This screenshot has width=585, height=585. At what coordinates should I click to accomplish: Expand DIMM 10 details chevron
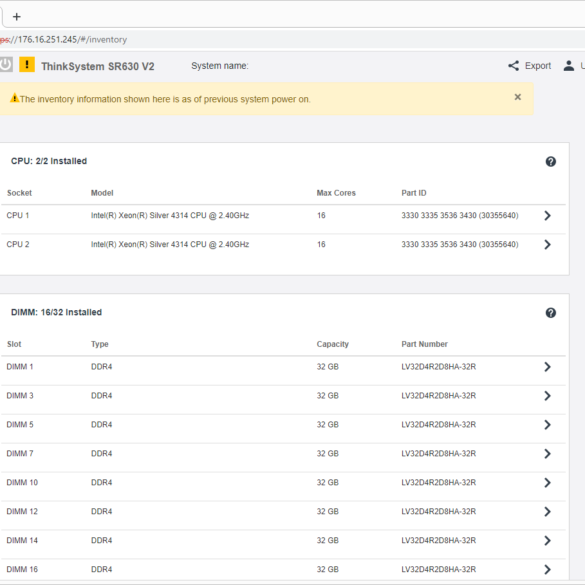547,483
